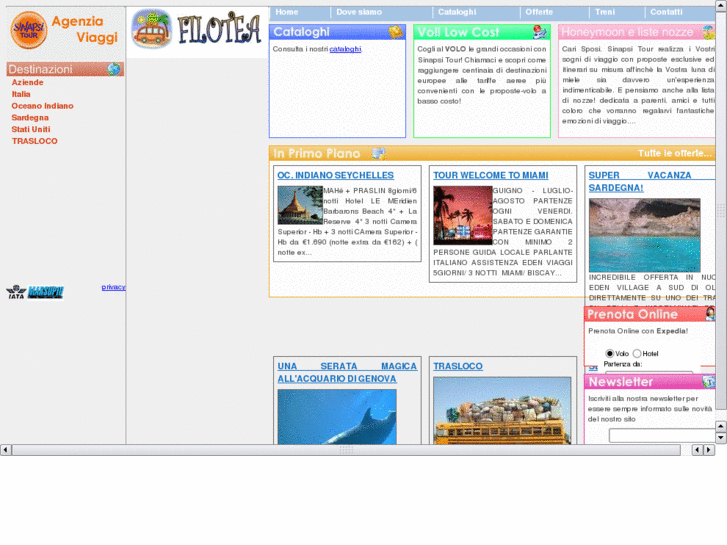Screen dimensions: 727x545
Task: Click the Seychelles temple thumbnail
Action: coord(300,205)
